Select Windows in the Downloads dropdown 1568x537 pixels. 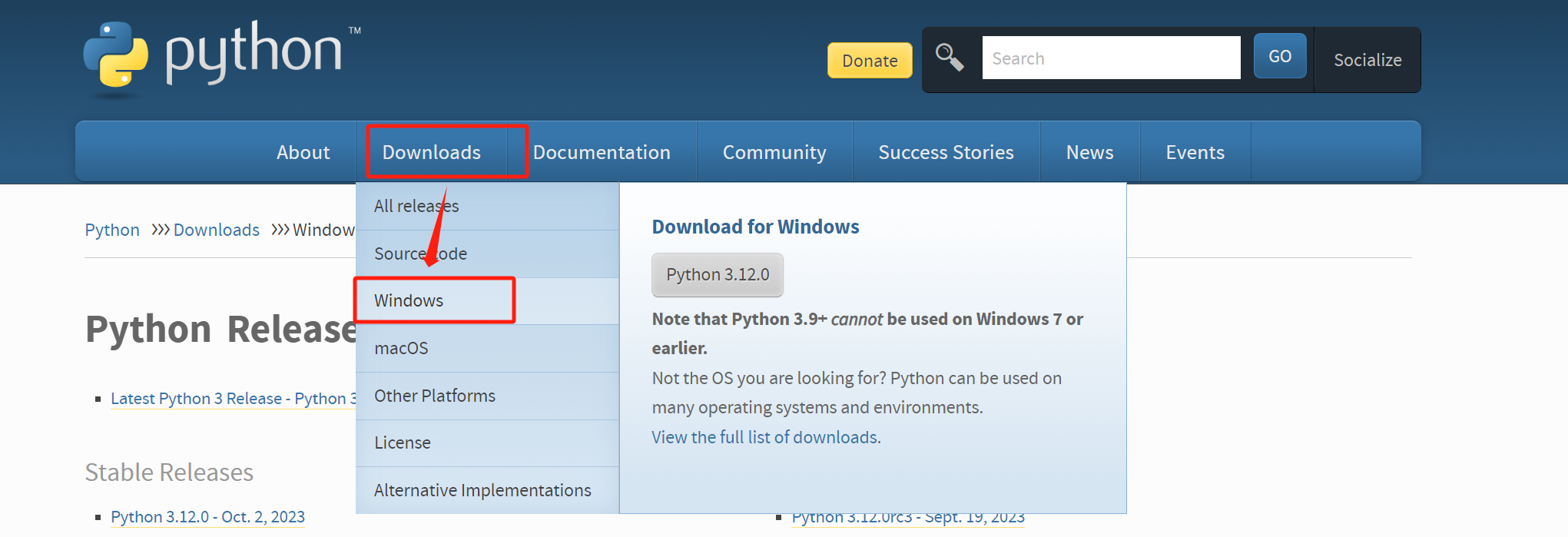pos(409,300)
